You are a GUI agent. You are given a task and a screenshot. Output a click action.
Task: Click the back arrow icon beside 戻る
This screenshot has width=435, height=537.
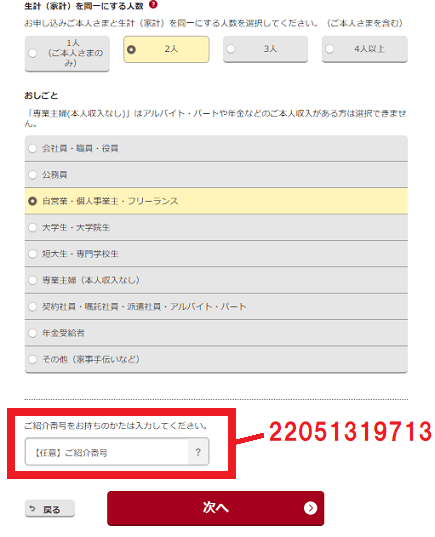click(32, 509)
